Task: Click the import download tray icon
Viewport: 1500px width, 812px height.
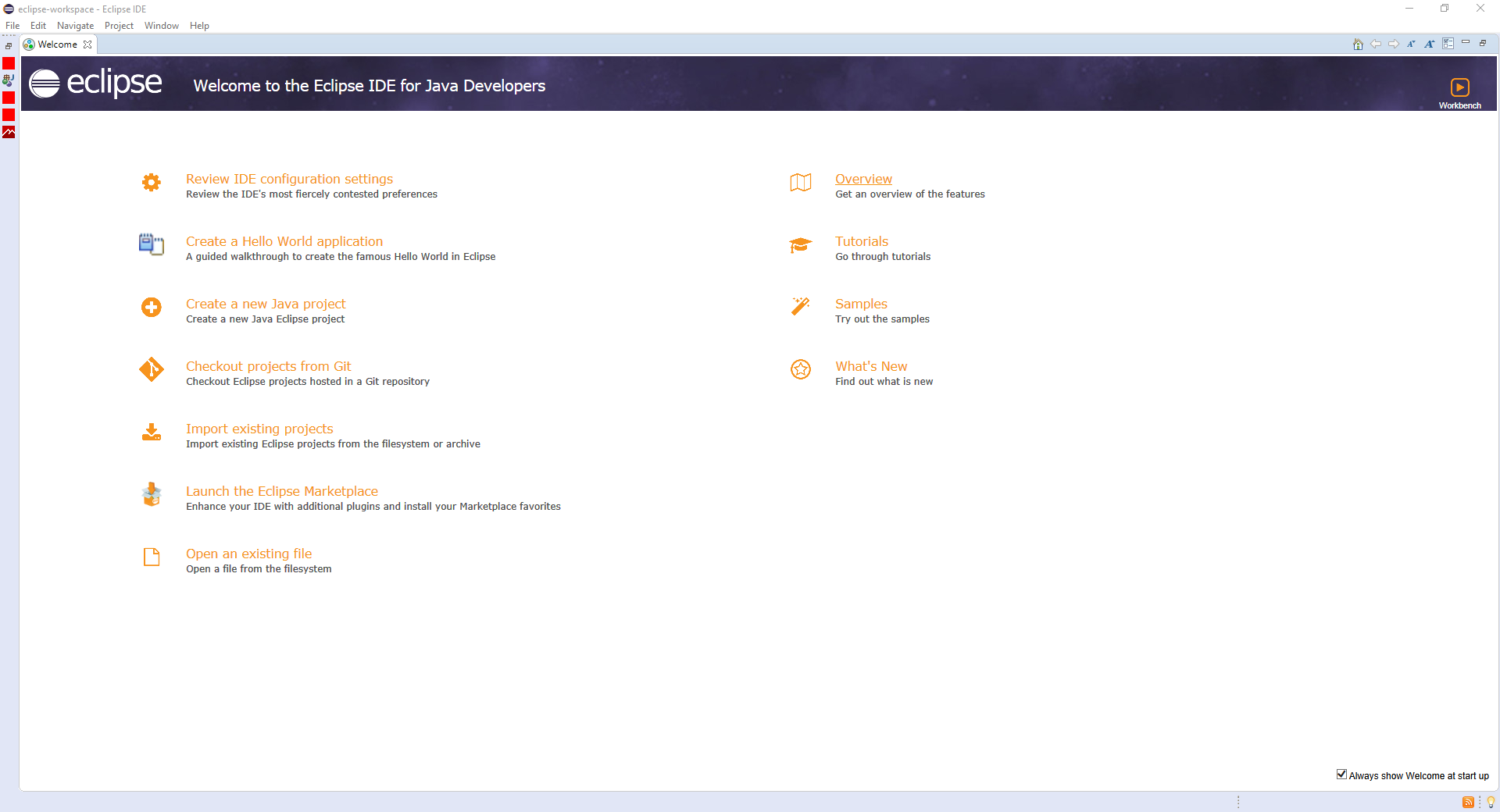Action: 152,432
